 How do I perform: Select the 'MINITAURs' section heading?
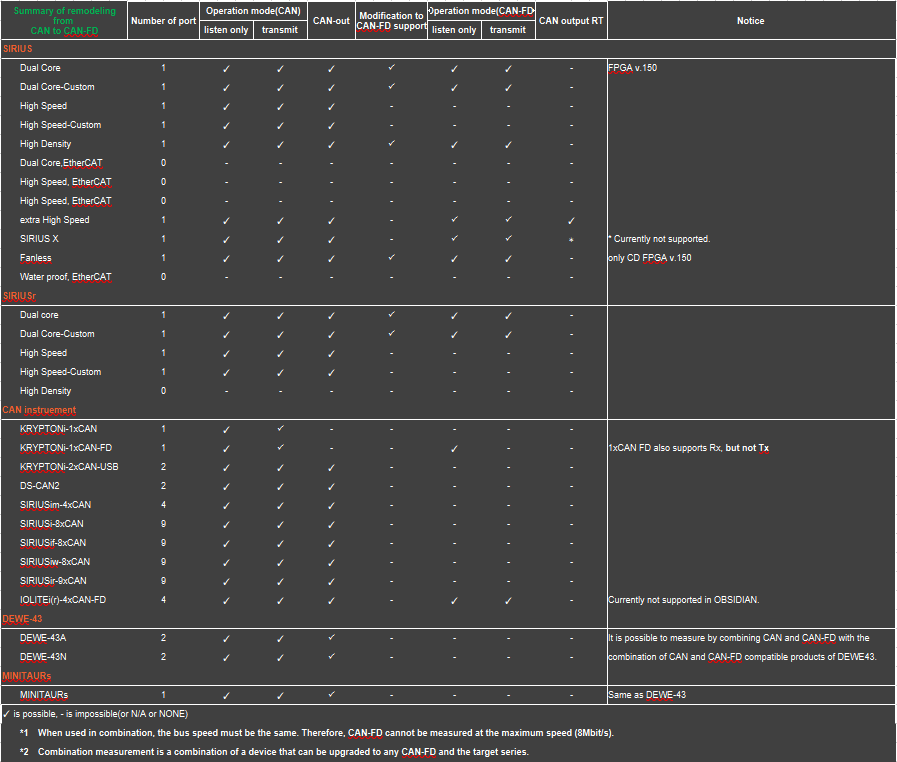tap(27, 676)
